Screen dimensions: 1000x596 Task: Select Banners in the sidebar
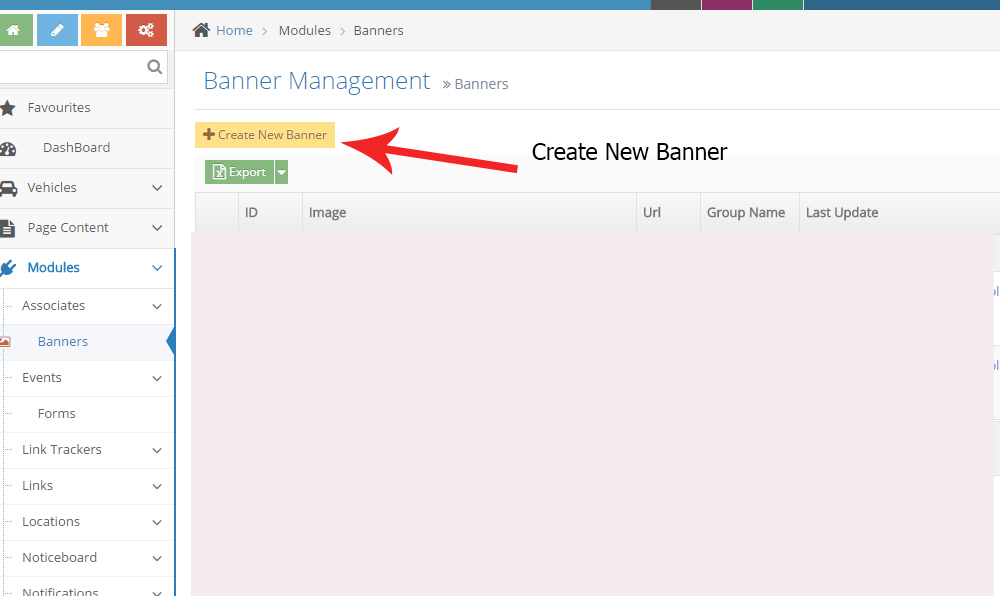[x=62, y=341]
